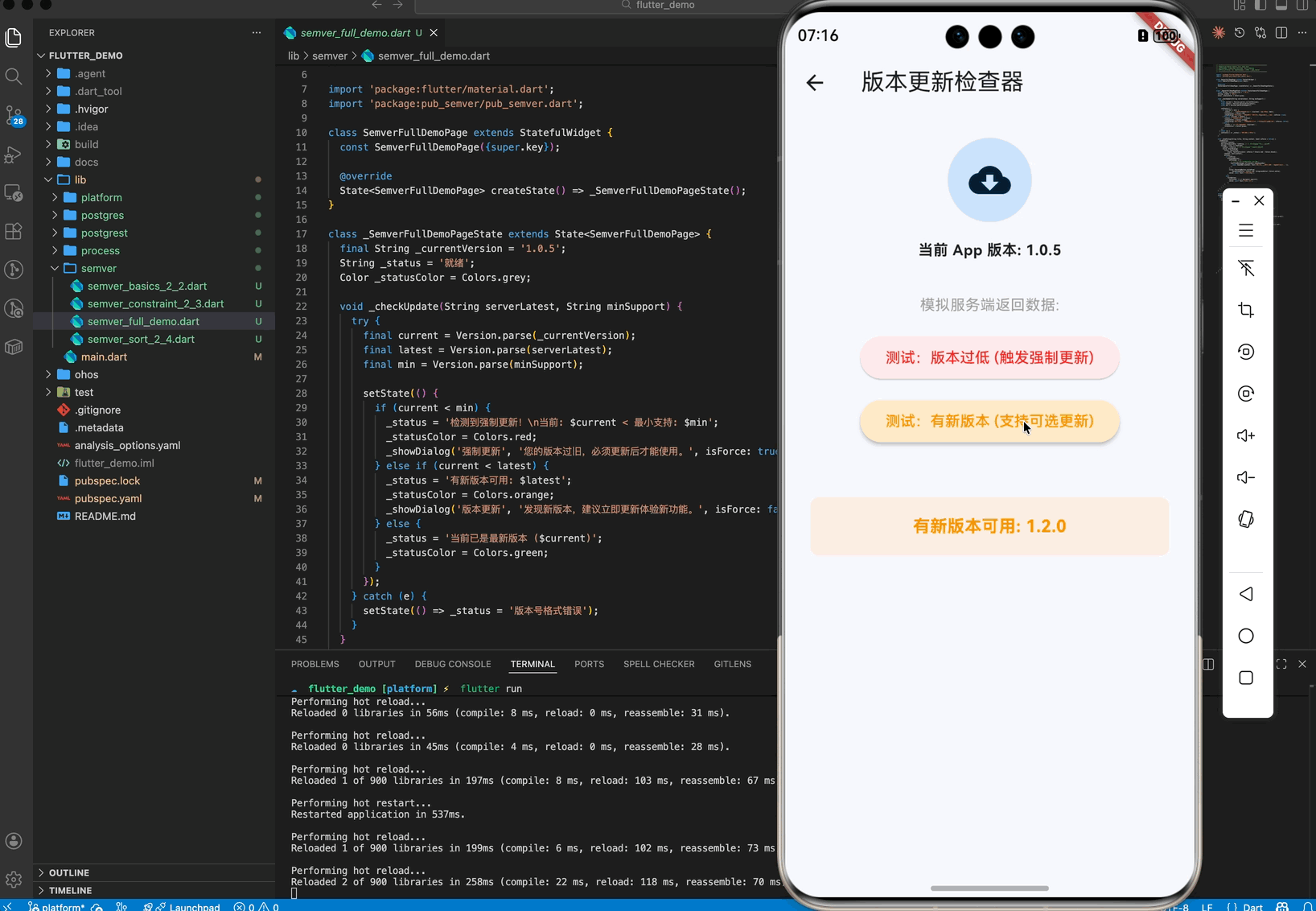This screenshot has height=911, width=1316.
Task: Open the Search view in activity bar
Action: 14,76
